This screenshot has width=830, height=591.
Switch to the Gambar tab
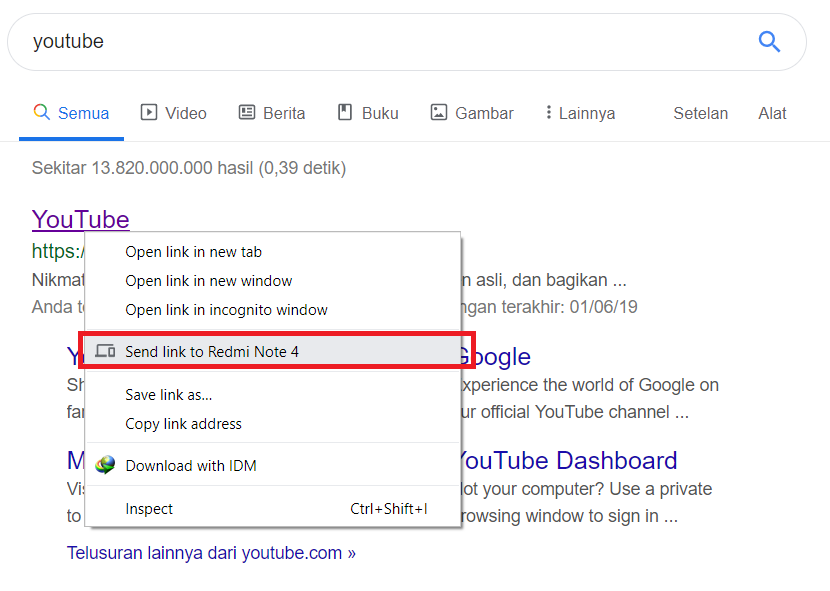coord(471,113)
